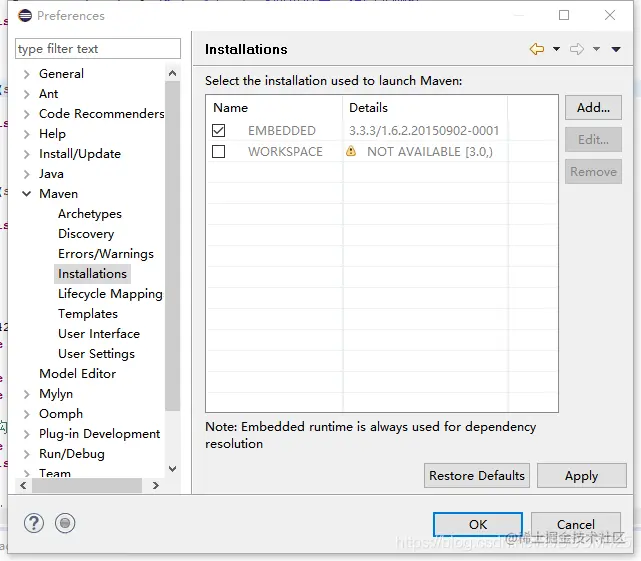The width and height of the screenshot is (641, 561).
Task: Select General in preferences tree
Action: 61,74
